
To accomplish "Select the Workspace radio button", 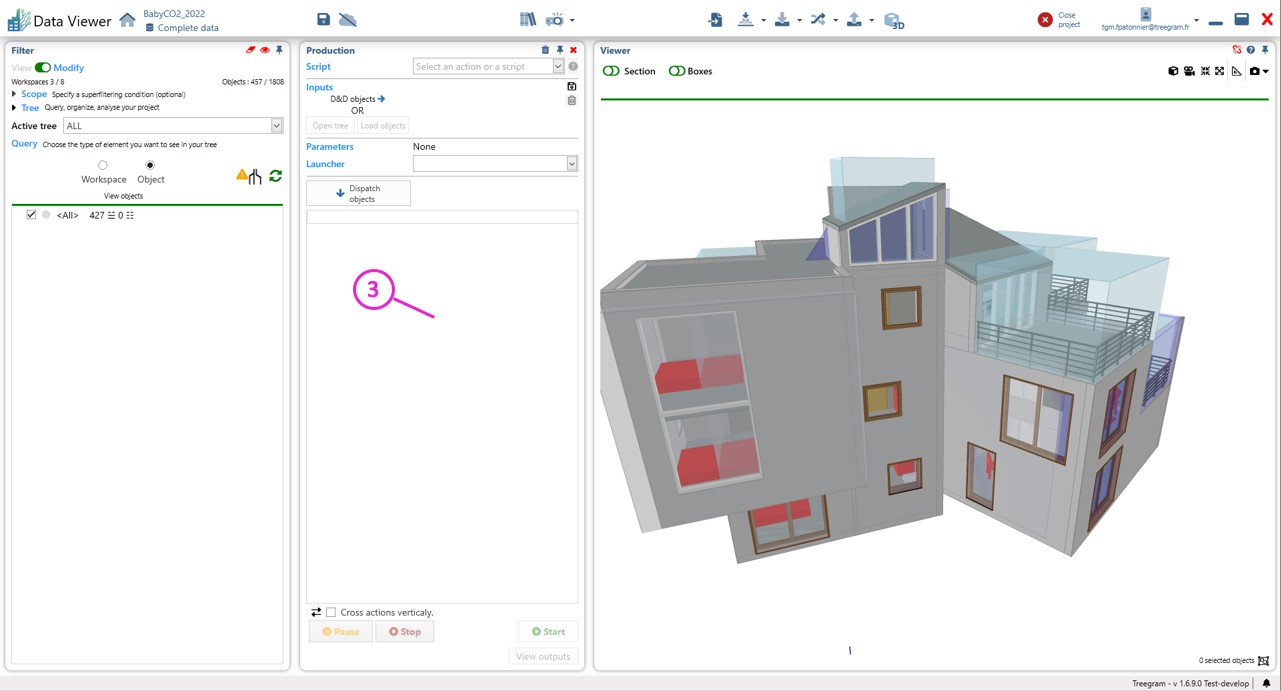I will click(x=102, y=166).
